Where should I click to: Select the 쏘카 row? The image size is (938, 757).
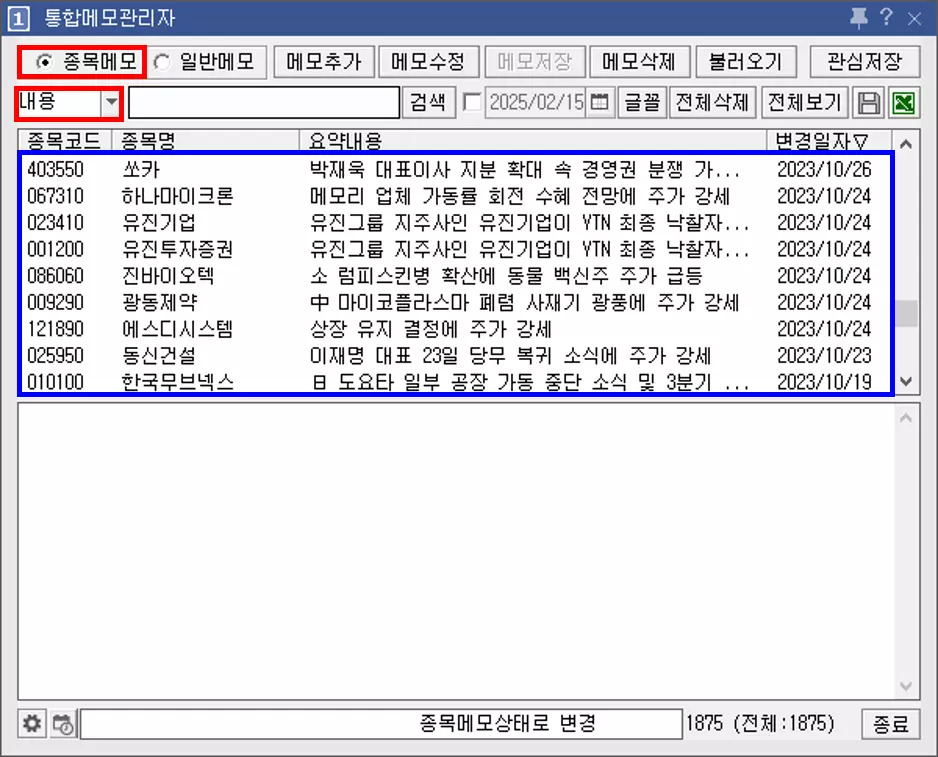456,169
